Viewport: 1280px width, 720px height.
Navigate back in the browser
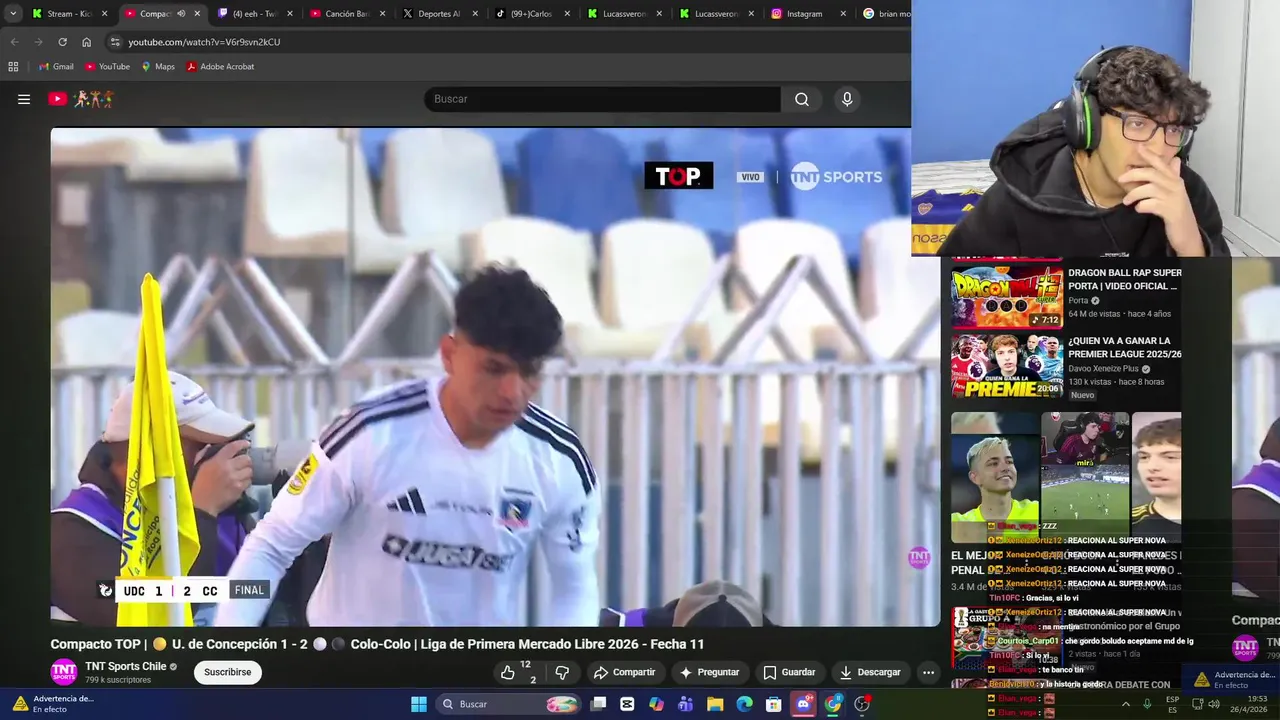[x=14, y=42]
